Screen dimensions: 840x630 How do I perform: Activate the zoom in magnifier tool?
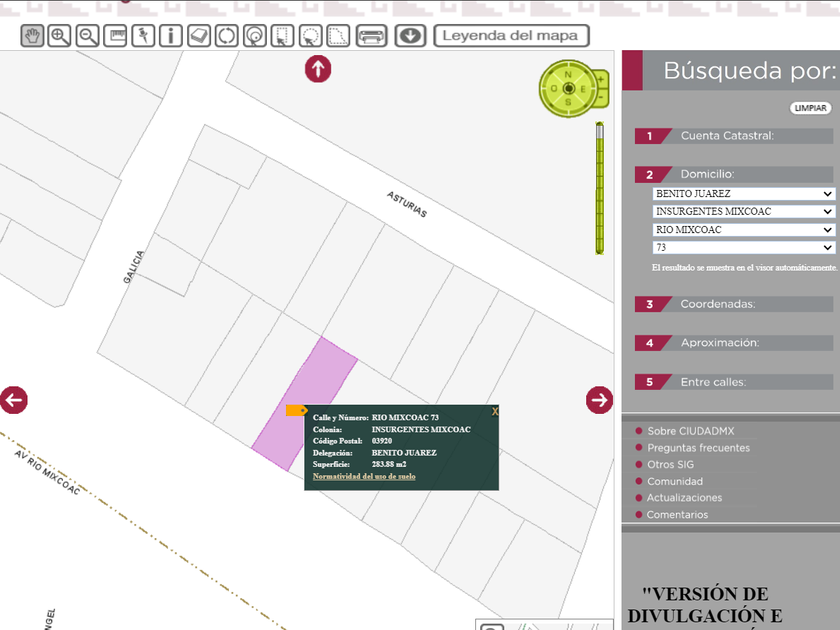[x=59, y=36]
